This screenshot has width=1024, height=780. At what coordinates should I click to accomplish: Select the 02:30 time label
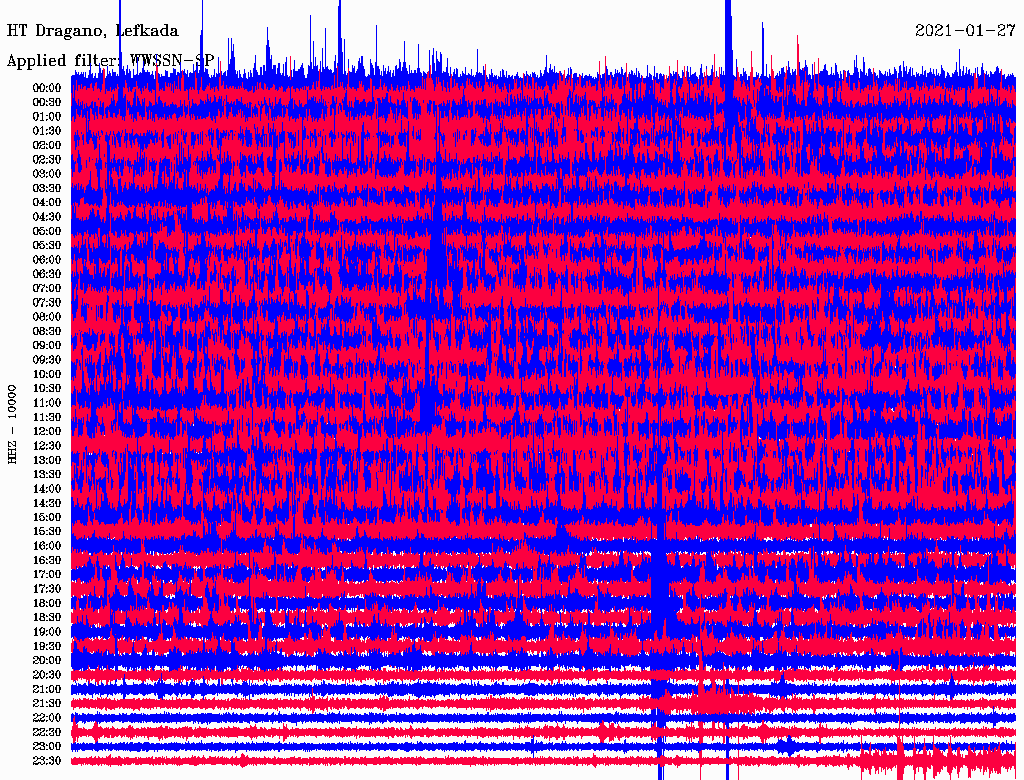(x=47, y=159)
